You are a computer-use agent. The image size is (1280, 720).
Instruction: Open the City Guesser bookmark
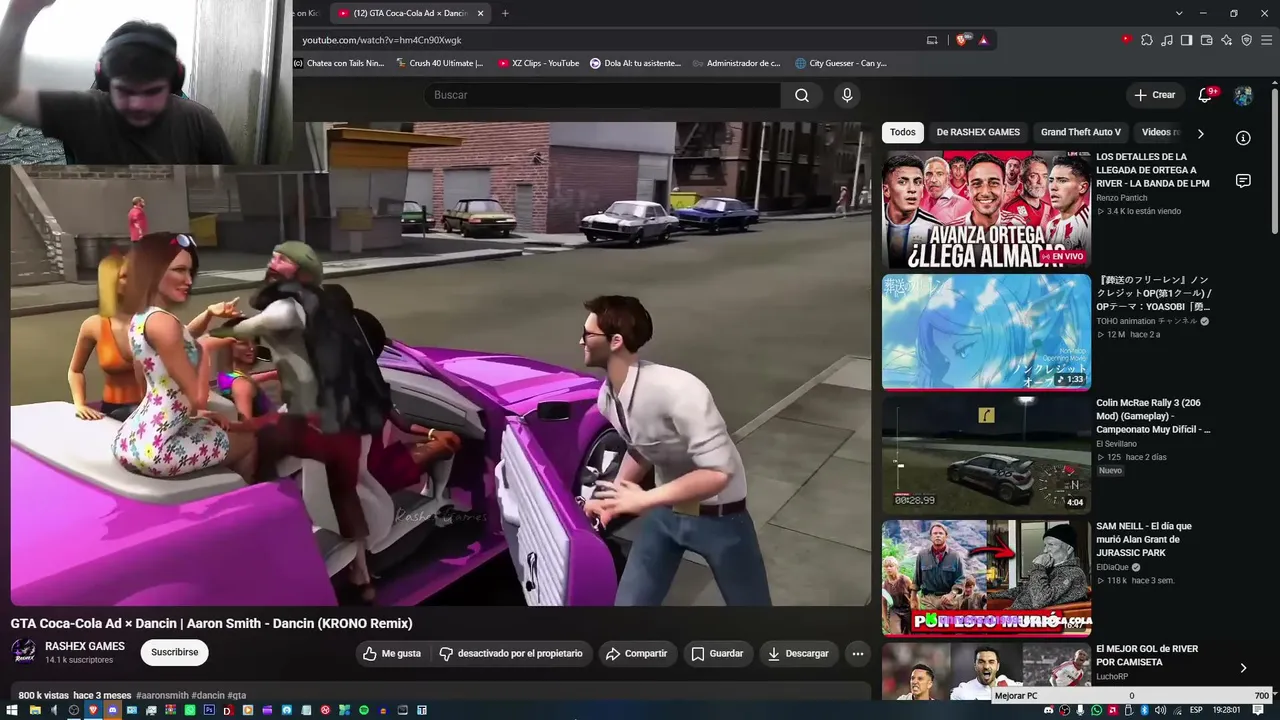[x=841, y=63]
